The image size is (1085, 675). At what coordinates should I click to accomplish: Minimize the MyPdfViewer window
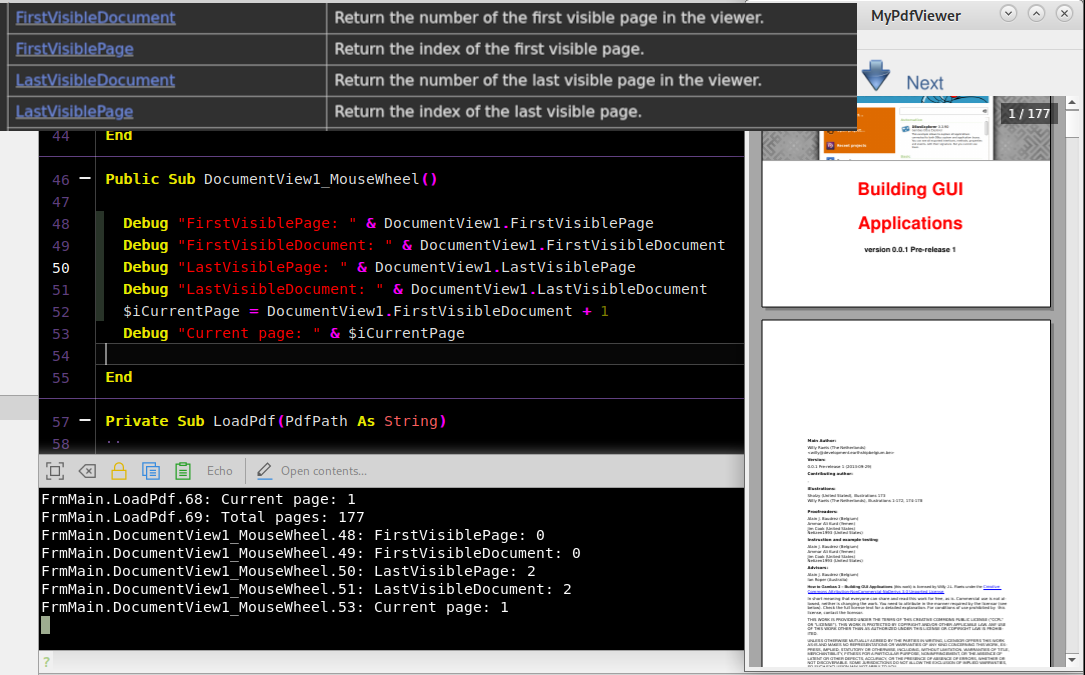pos(1008,14)
